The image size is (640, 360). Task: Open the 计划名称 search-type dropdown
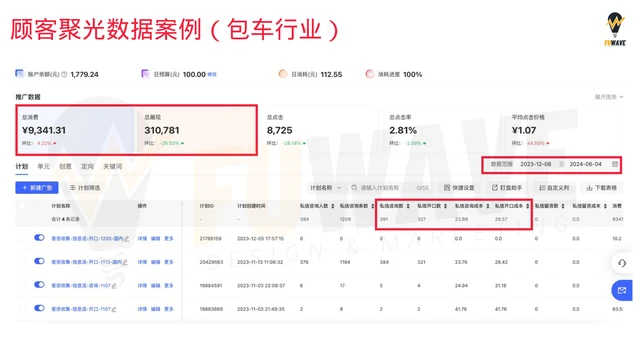[325, 188]
